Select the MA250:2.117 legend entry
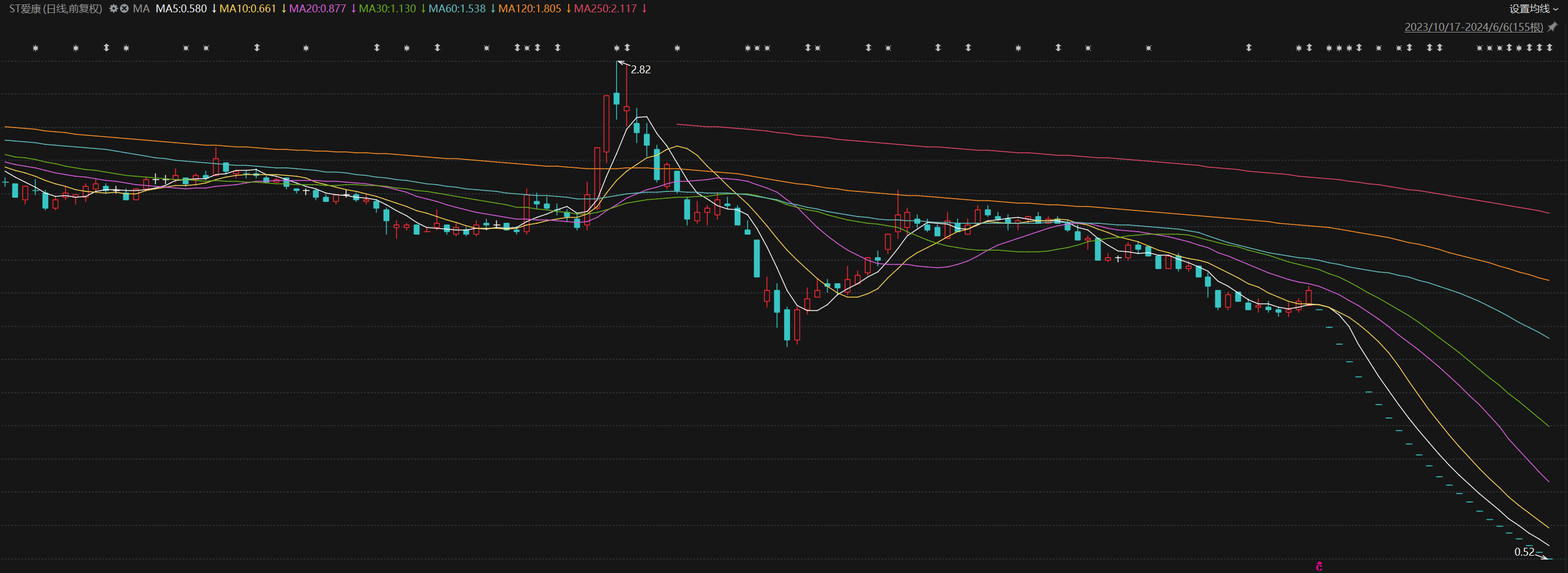The image size is (1568, 573). point(605,8)
